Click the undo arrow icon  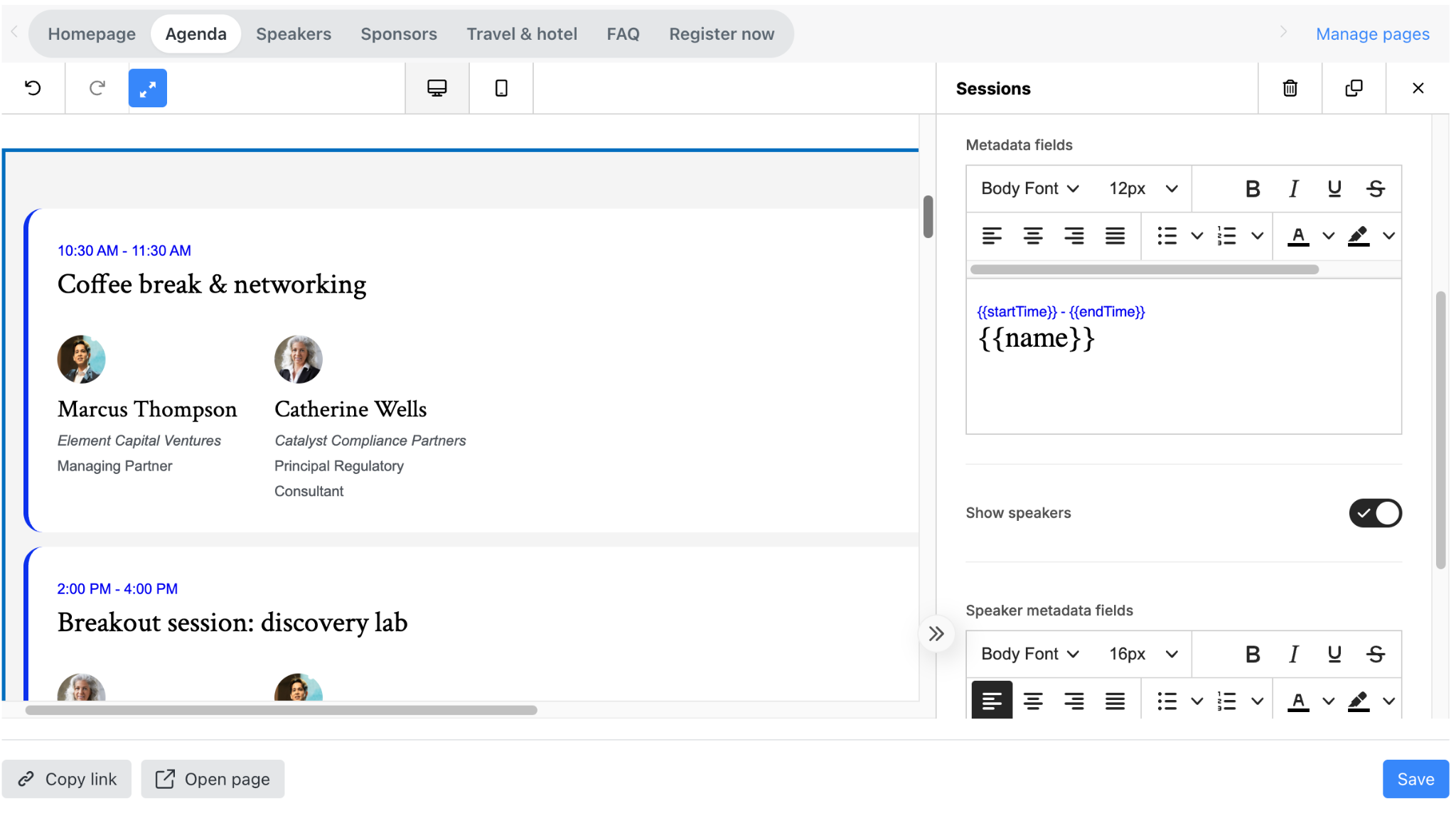click(x=33, y=88)
